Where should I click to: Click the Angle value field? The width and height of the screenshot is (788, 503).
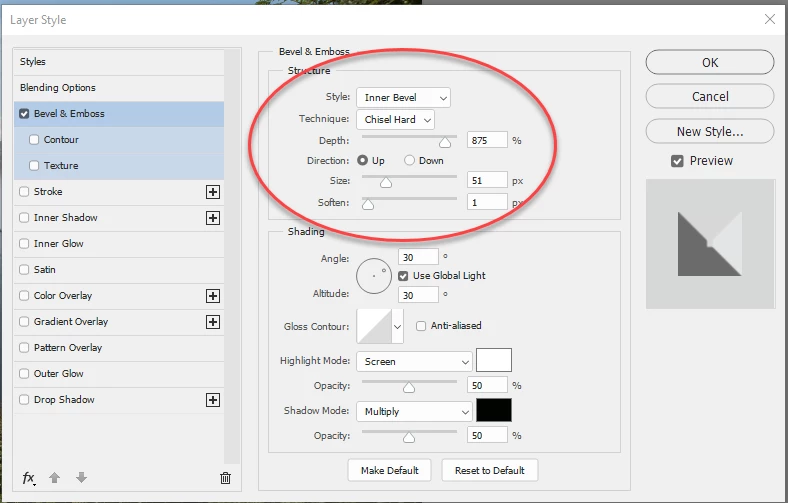pyautogui.click(x=418, y=257)
